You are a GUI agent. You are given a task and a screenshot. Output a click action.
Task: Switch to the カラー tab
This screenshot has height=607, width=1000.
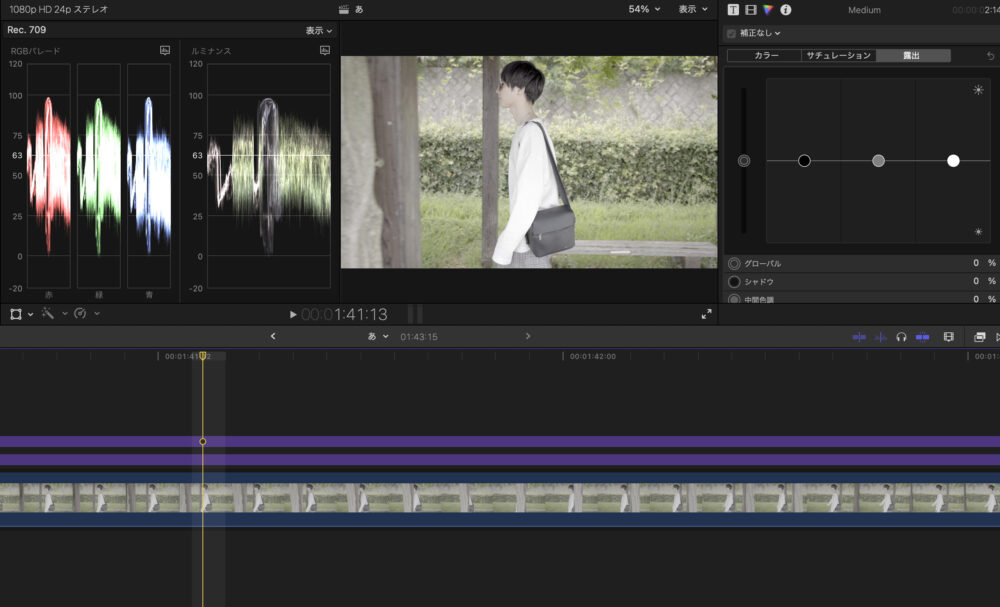coord(766,56)
